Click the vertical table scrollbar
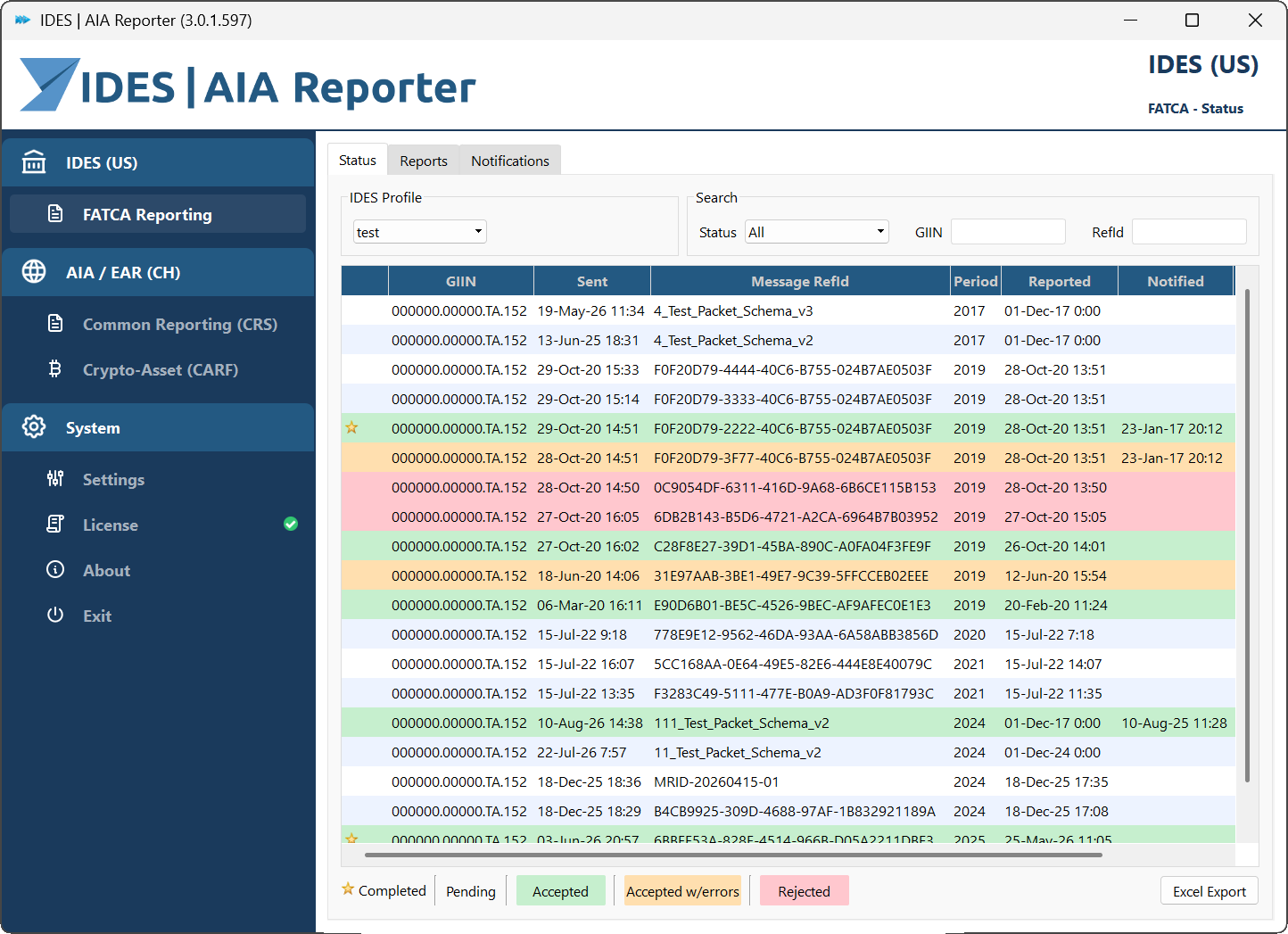The height and width of the screenshot is (934, 1288). (1247, 535)
